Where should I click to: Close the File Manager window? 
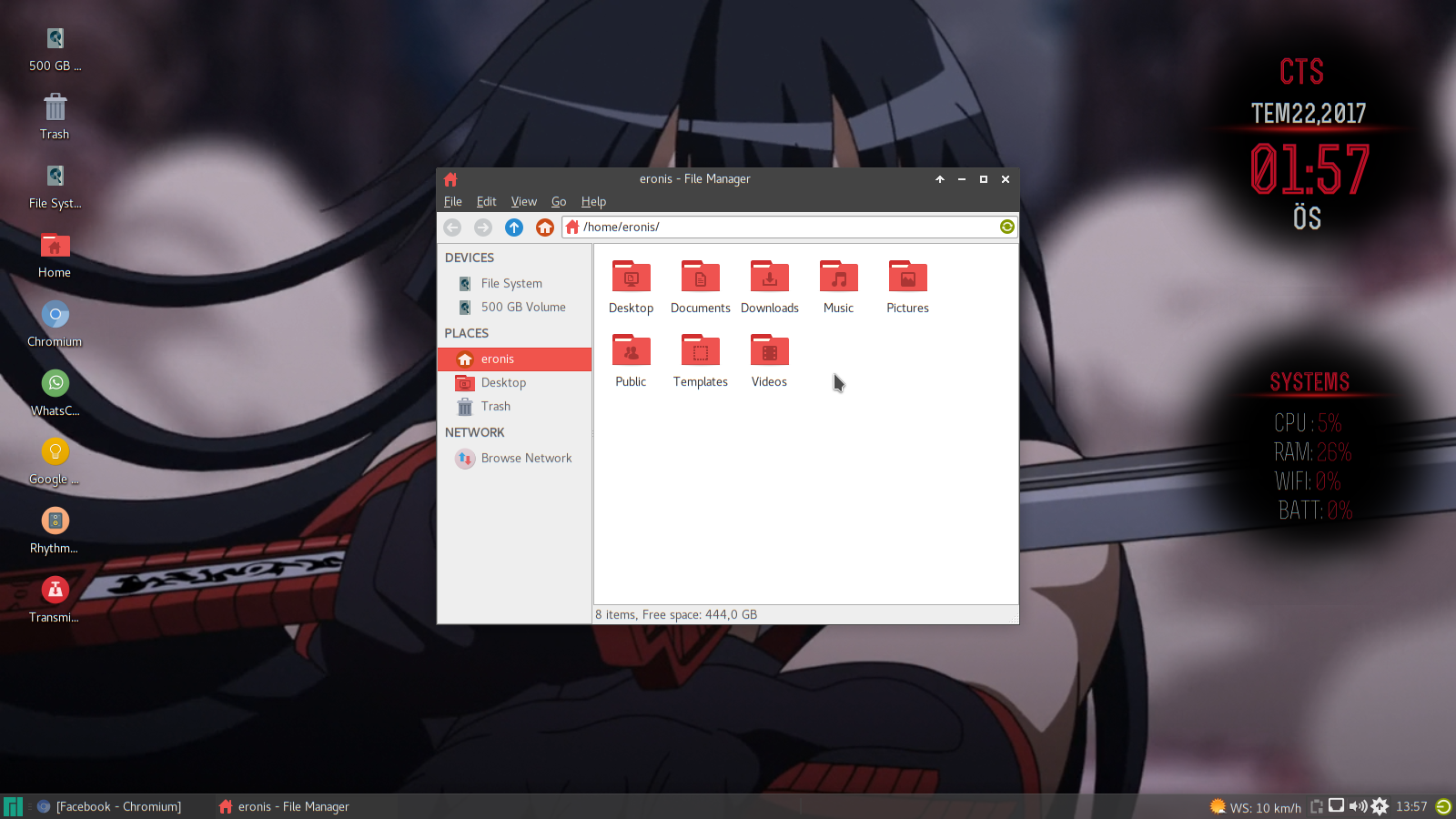[1006, 179]
